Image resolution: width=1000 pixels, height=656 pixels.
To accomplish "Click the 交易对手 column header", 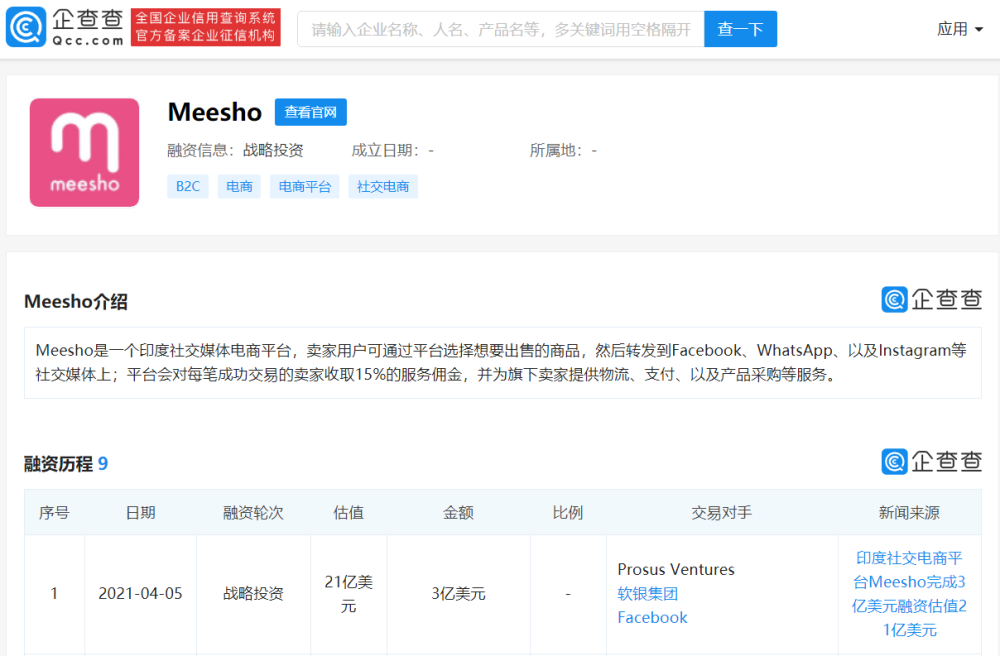I will click(722, 513).
